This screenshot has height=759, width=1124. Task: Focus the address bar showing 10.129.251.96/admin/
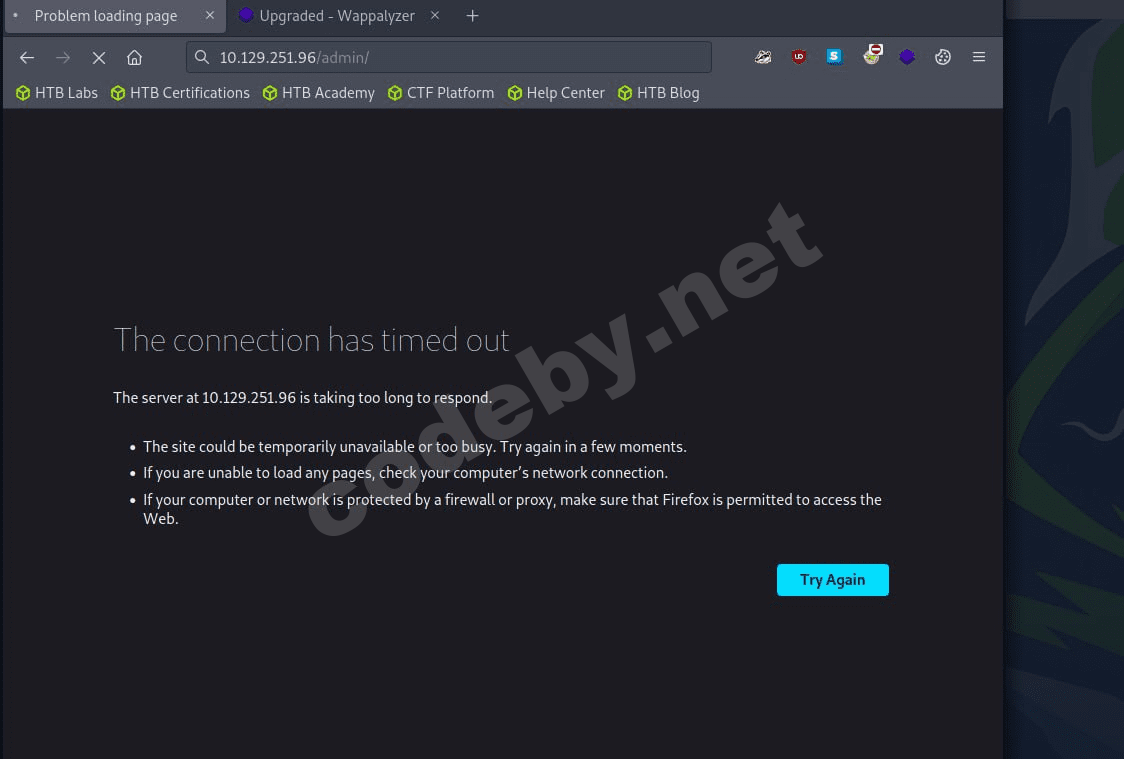click(449, 57)
